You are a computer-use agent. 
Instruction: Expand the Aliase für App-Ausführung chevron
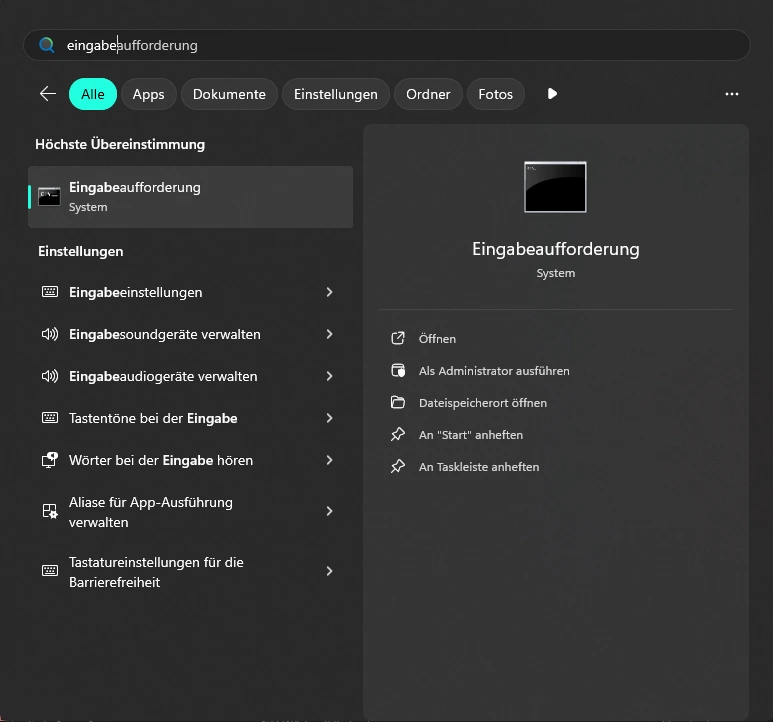point(329,511)
